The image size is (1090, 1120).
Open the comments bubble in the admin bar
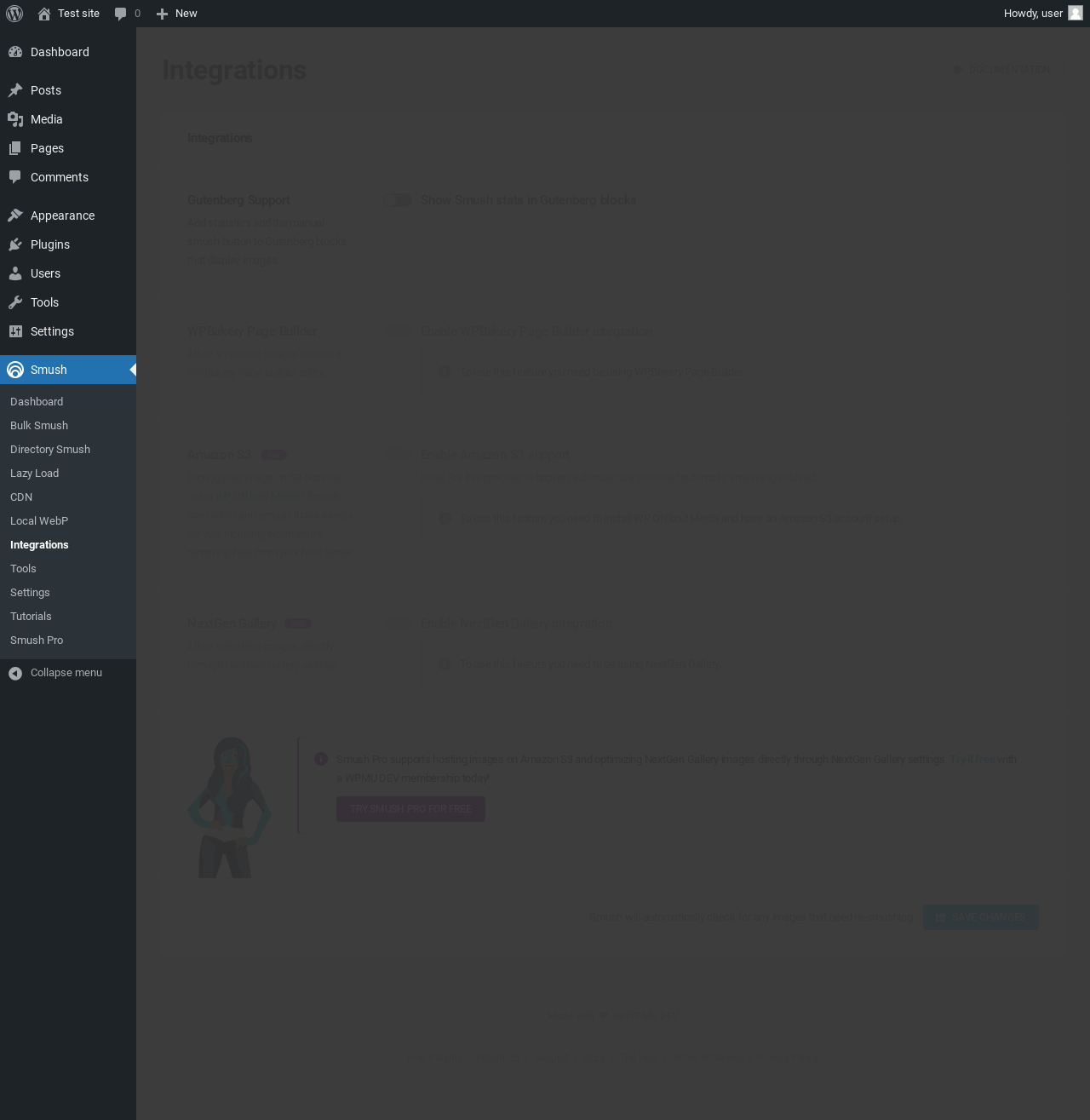coord(121,14)
